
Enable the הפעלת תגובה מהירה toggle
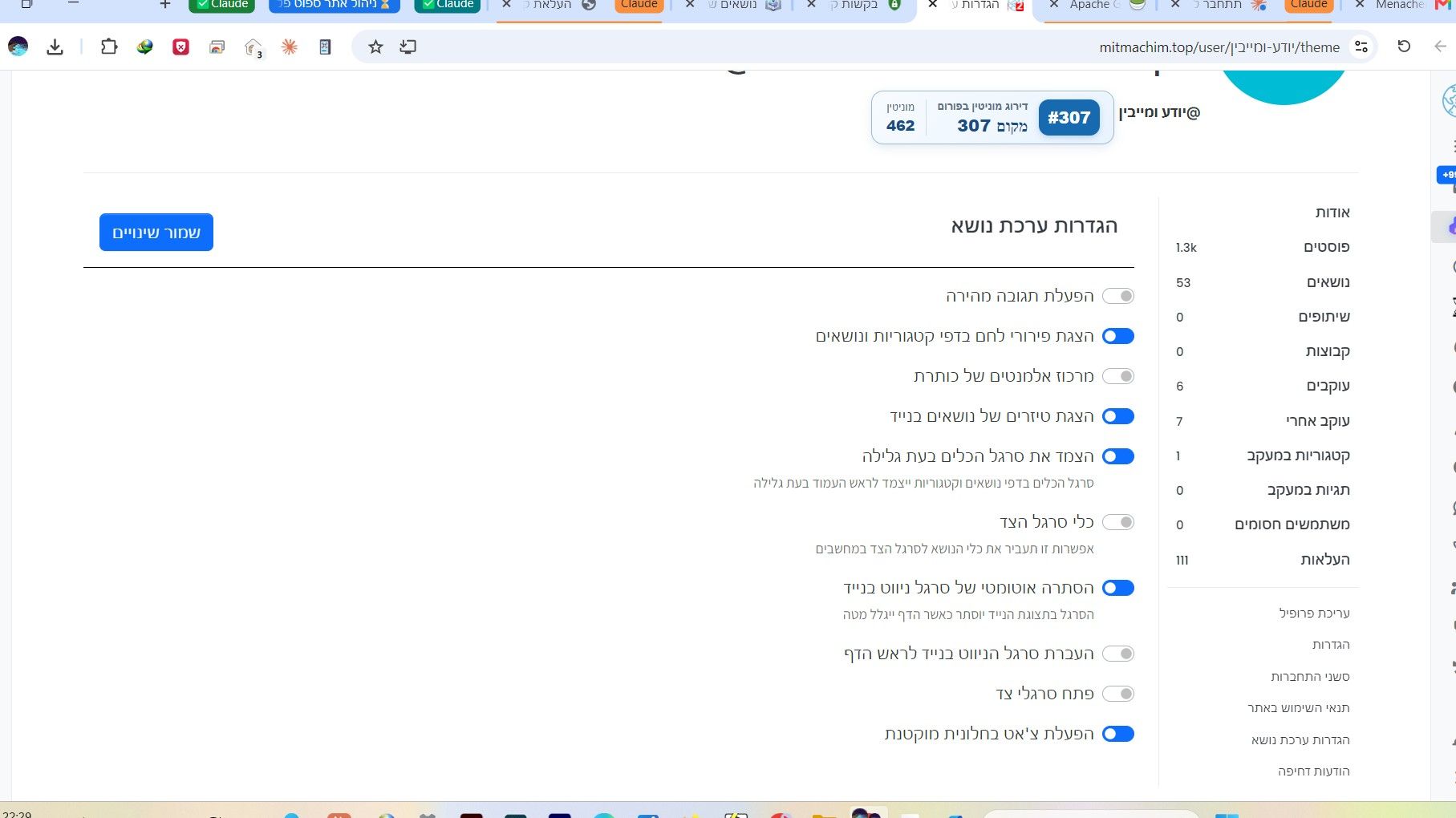click(1118, 296)
